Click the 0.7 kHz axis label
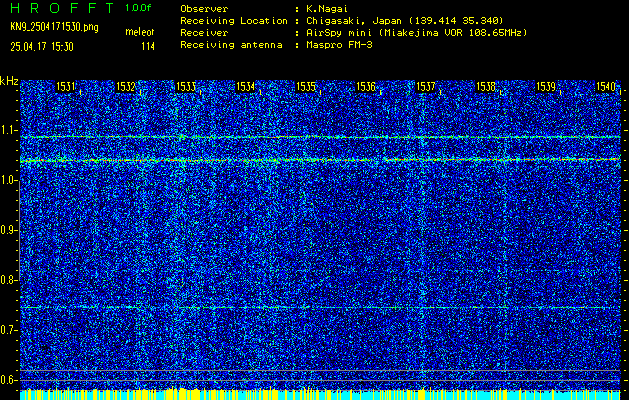The width and height of the screenshot is (629, 400). coord(9,330)
